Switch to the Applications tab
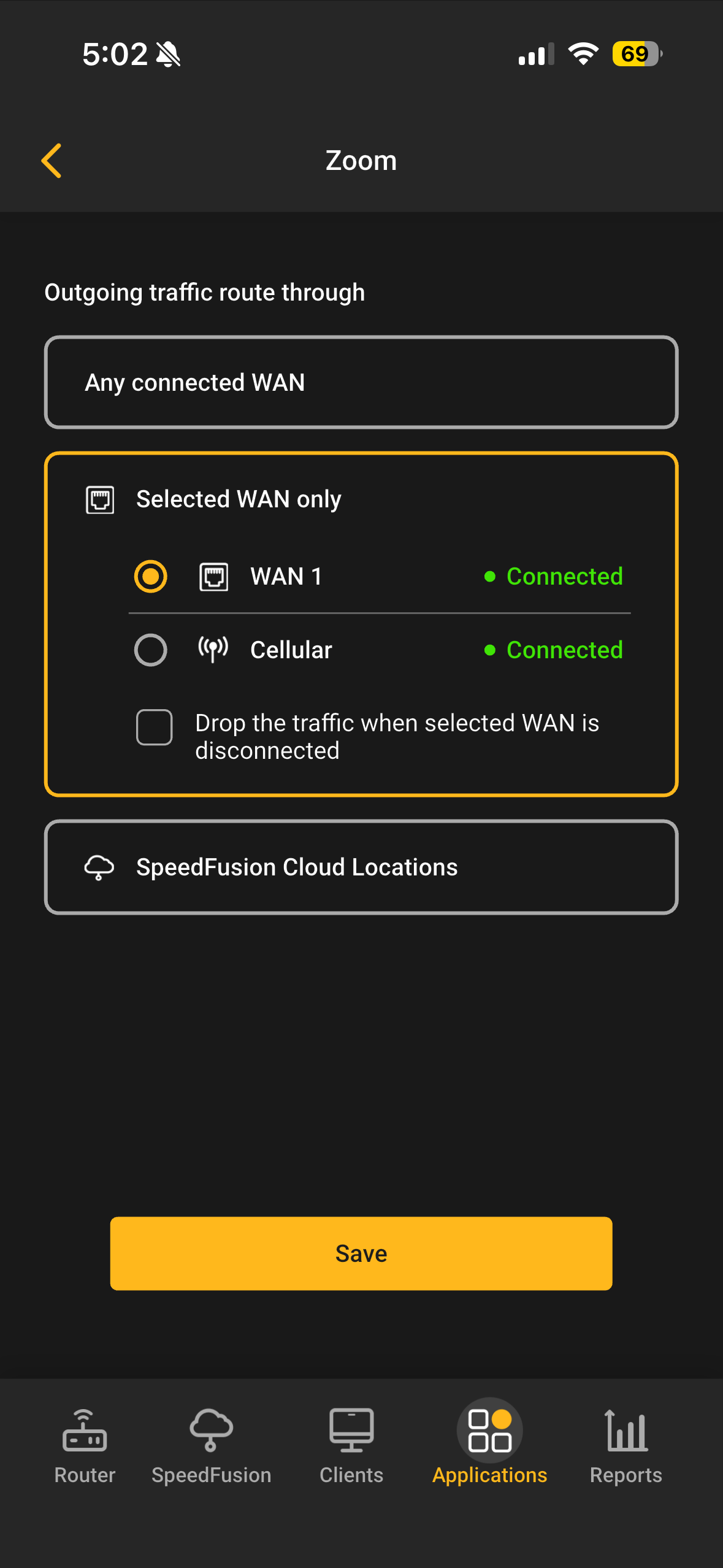 click(489, 1445)
